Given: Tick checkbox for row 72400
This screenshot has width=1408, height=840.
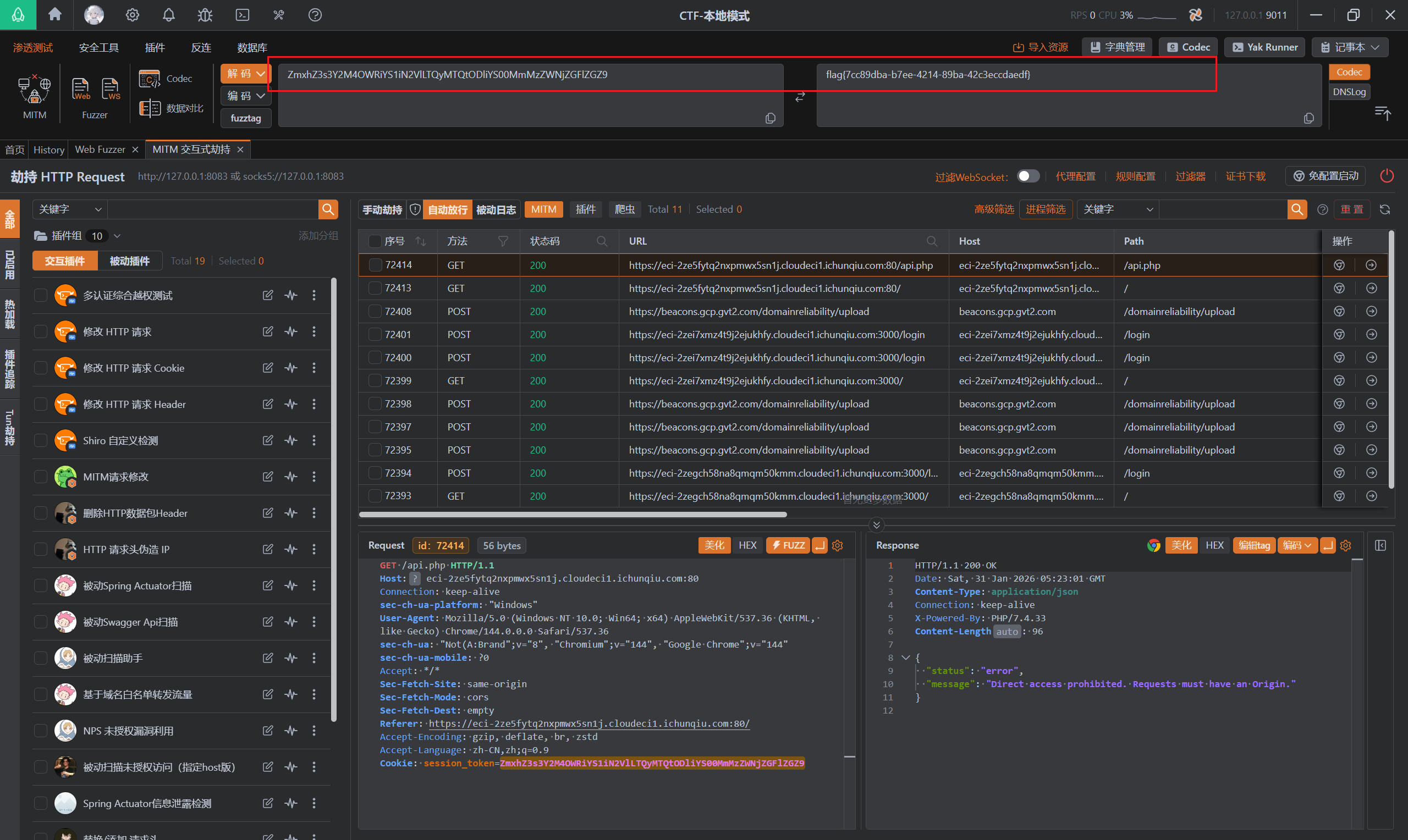Looking at the screenshot, I should click(375, 358).
